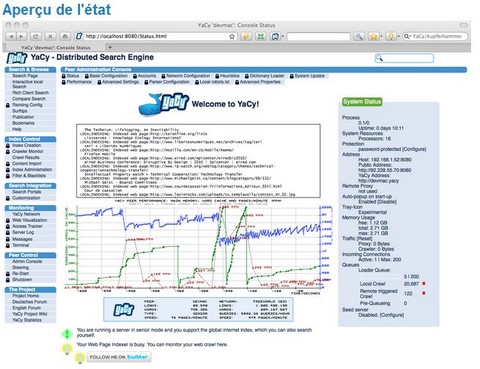Viewport: 480px width, 369px height.
Task: Open the dropdown arrow next to the star toolbar button
Action: tap(382, 36)
